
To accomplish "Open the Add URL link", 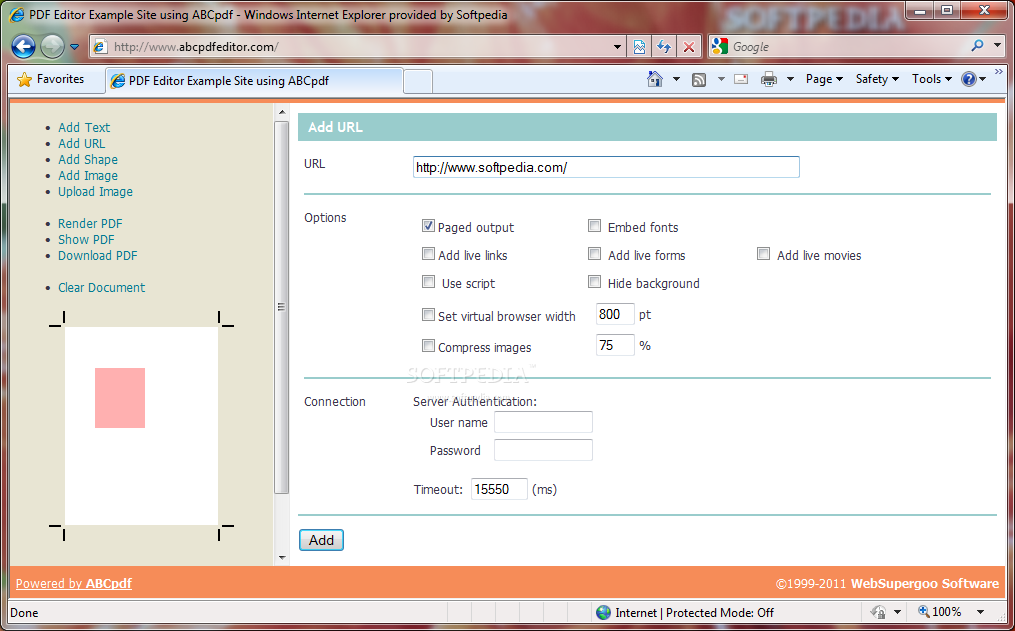I will 82,144.
